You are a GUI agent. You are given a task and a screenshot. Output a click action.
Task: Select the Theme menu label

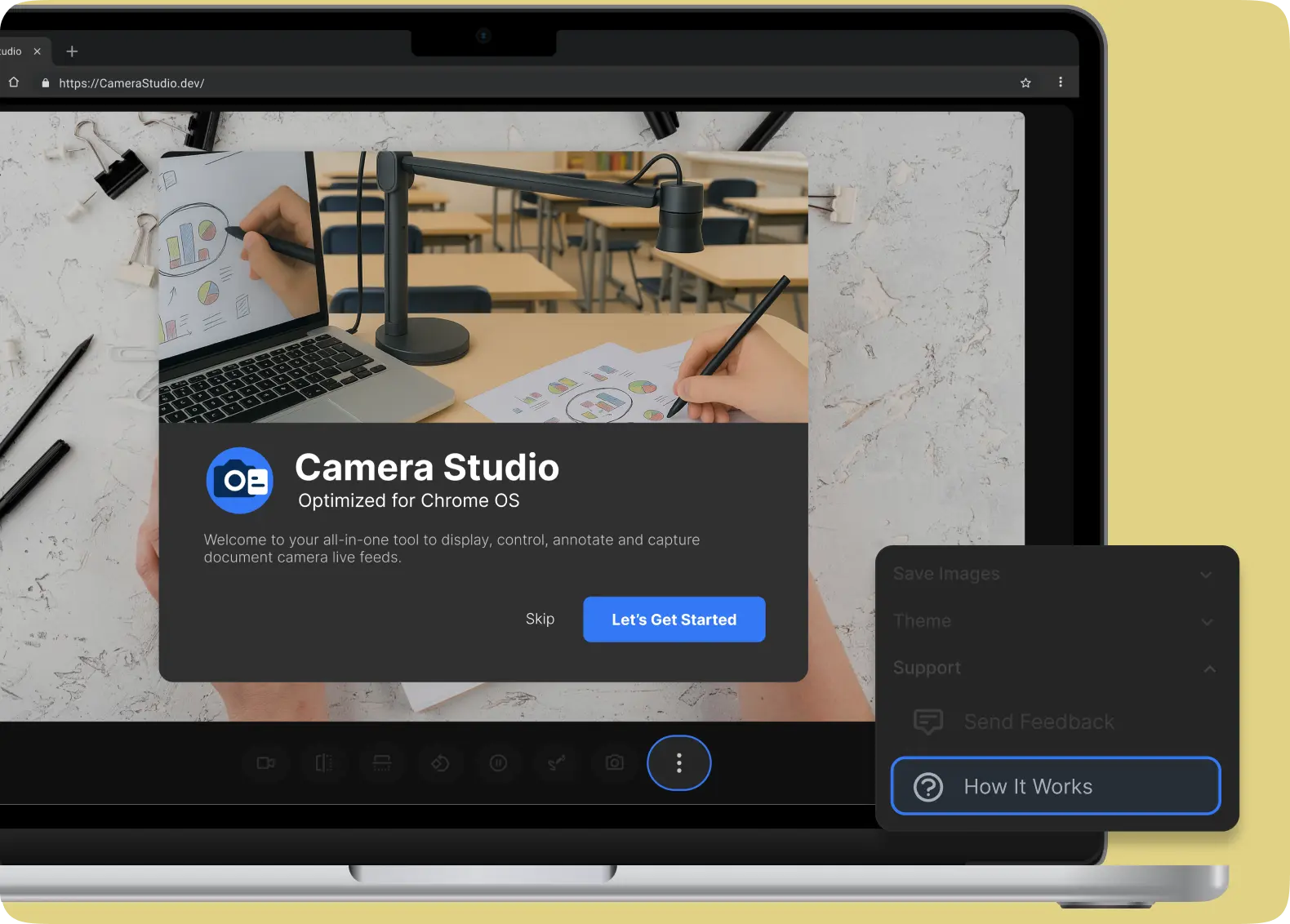point(922,621)
